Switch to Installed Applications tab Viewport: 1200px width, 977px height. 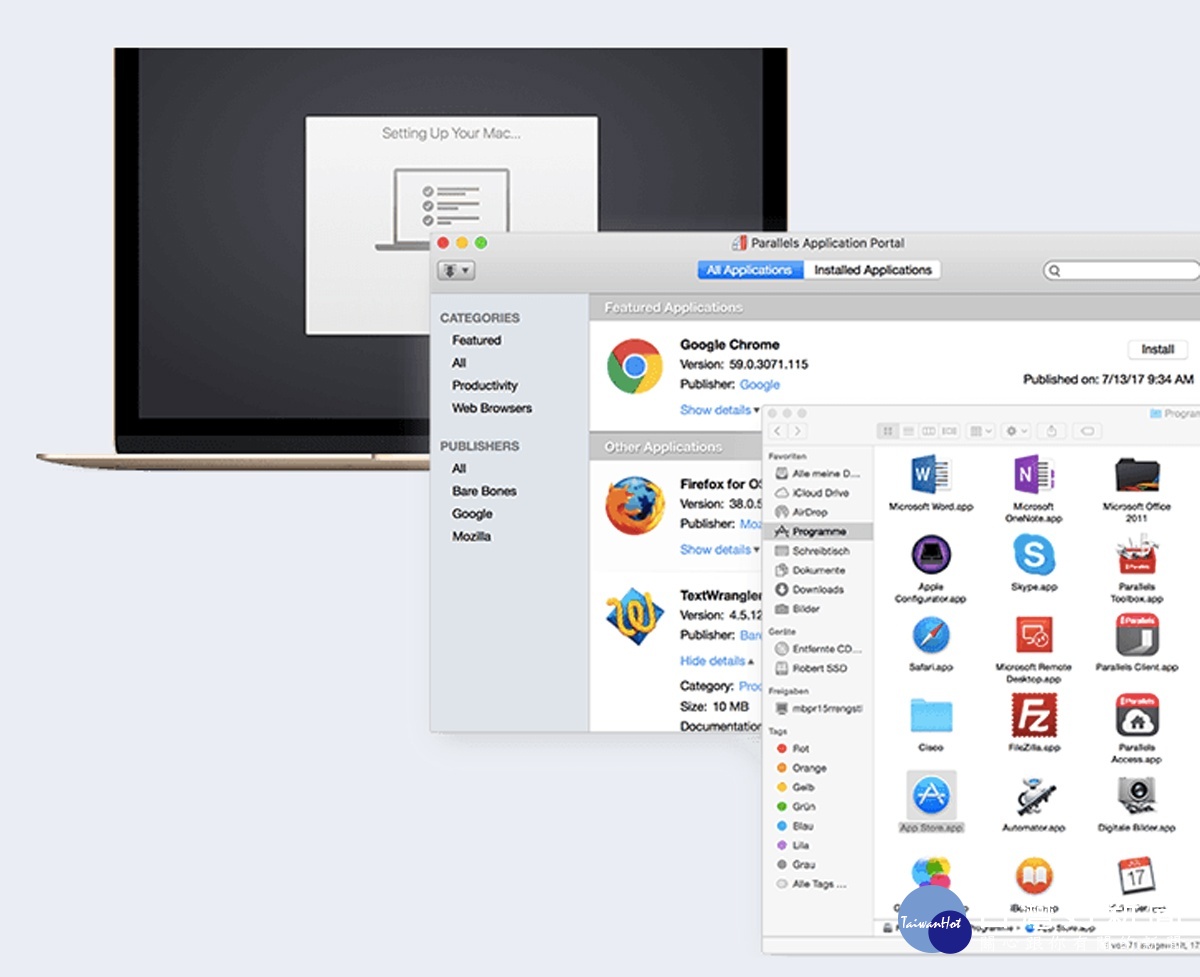pos(872,270)
